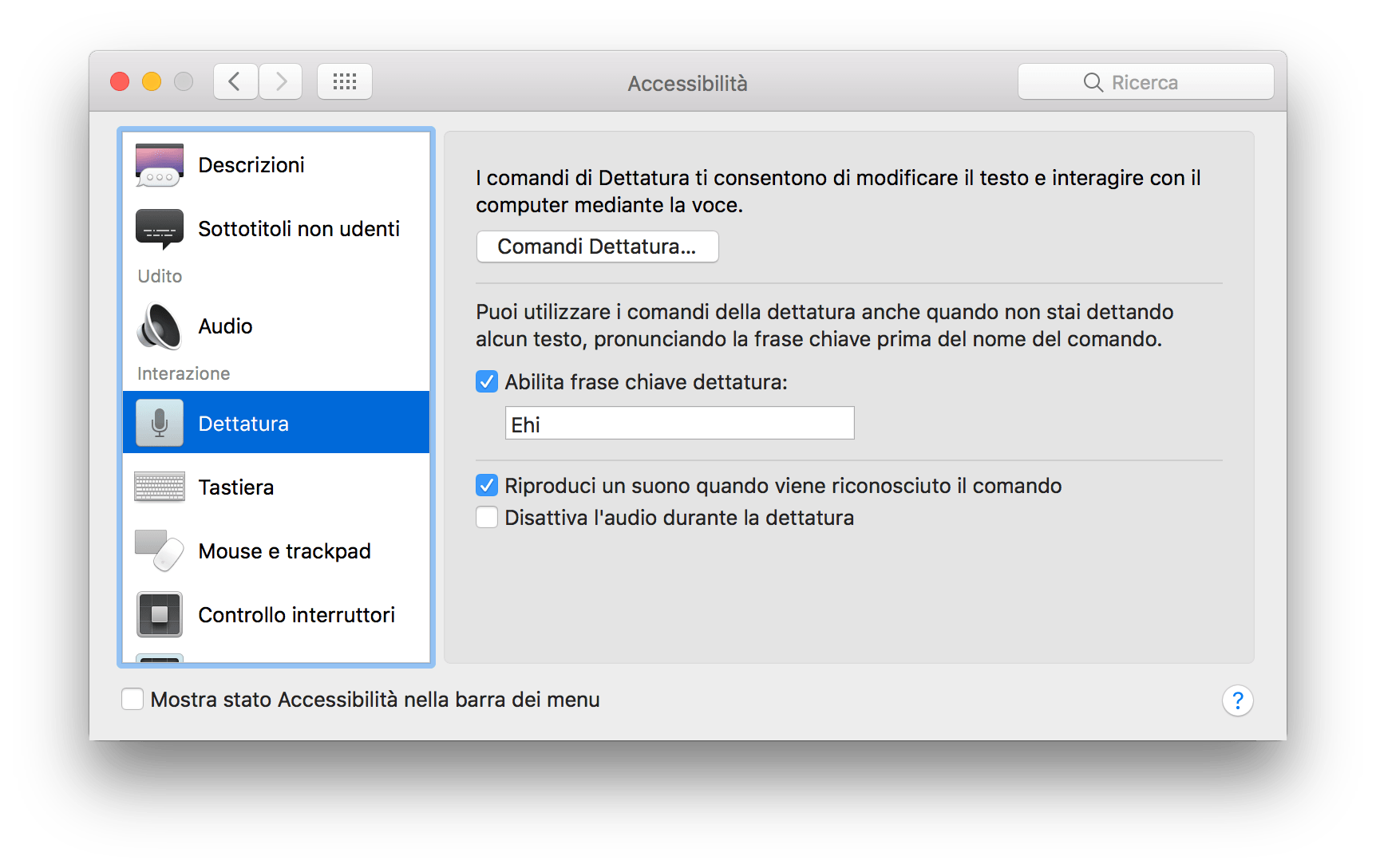Select Descrizioni label in the sidebar
1376x868 pixels.
click(251, 165)
